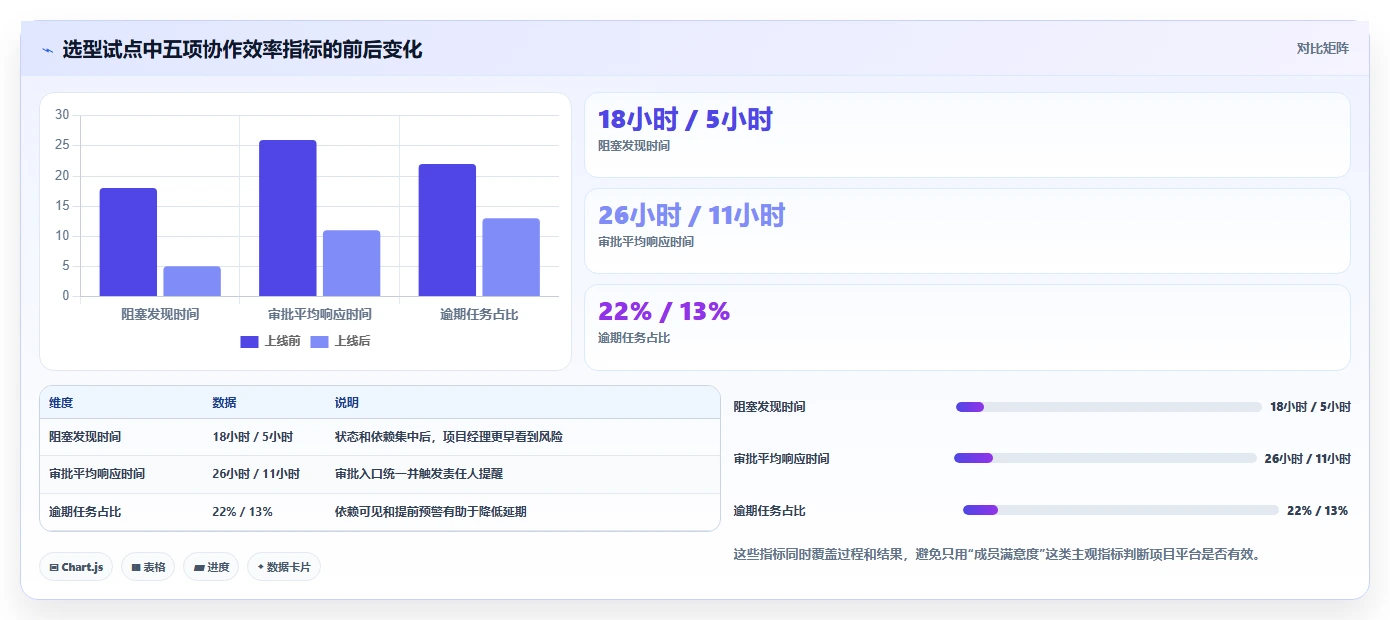Click the progress bar for 阻塞发现时间
This screenshot has width=1390, height=620.
pyautogui.click(x=1109, y=407)
